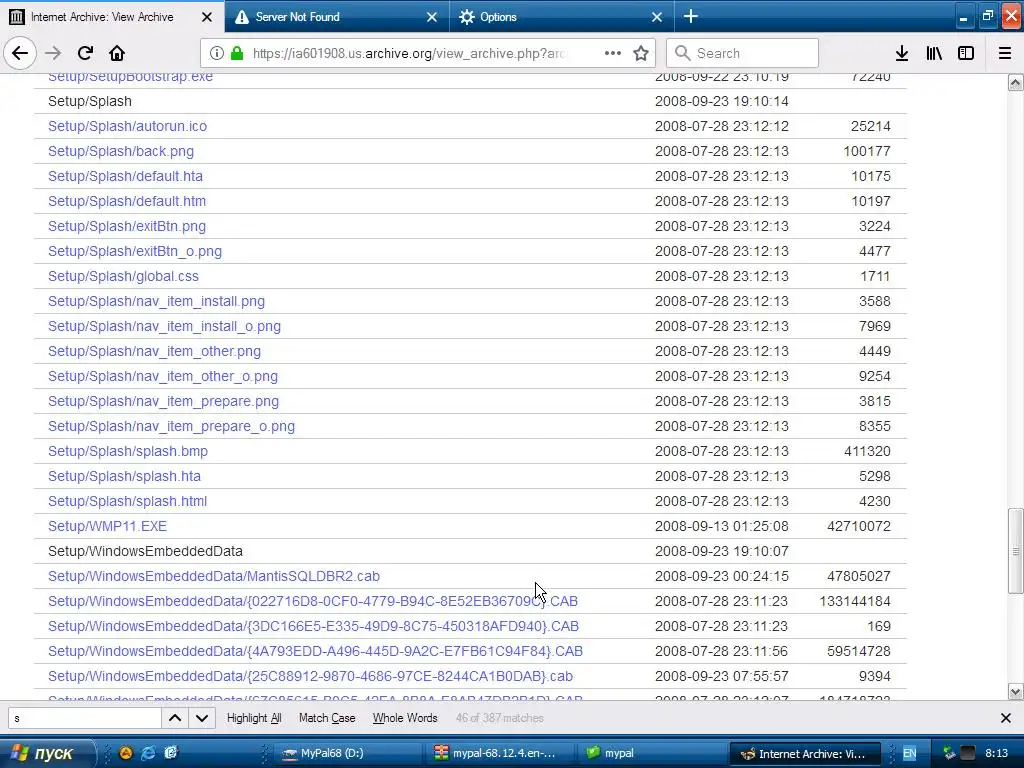This screenshot has width=1024, height=768.
Task: Close the Options tab
Action: [x=657, y=17]
